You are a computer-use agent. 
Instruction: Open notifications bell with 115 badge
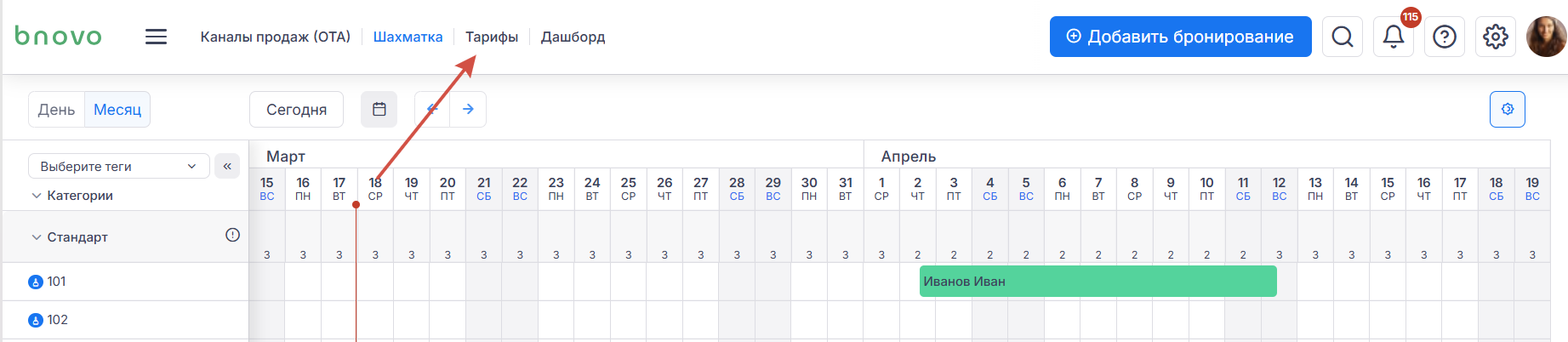coord(1393,37)
